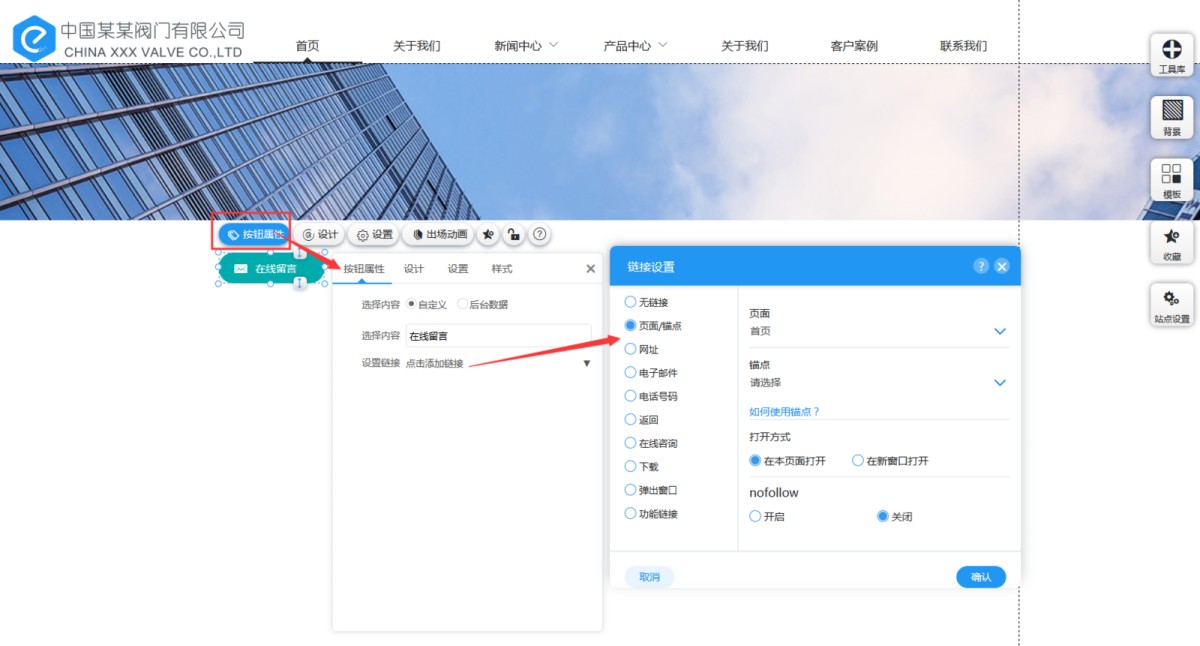Choose 在新窗口打开 open method
The image size is (1200, 646).
(x=858, y=461)
